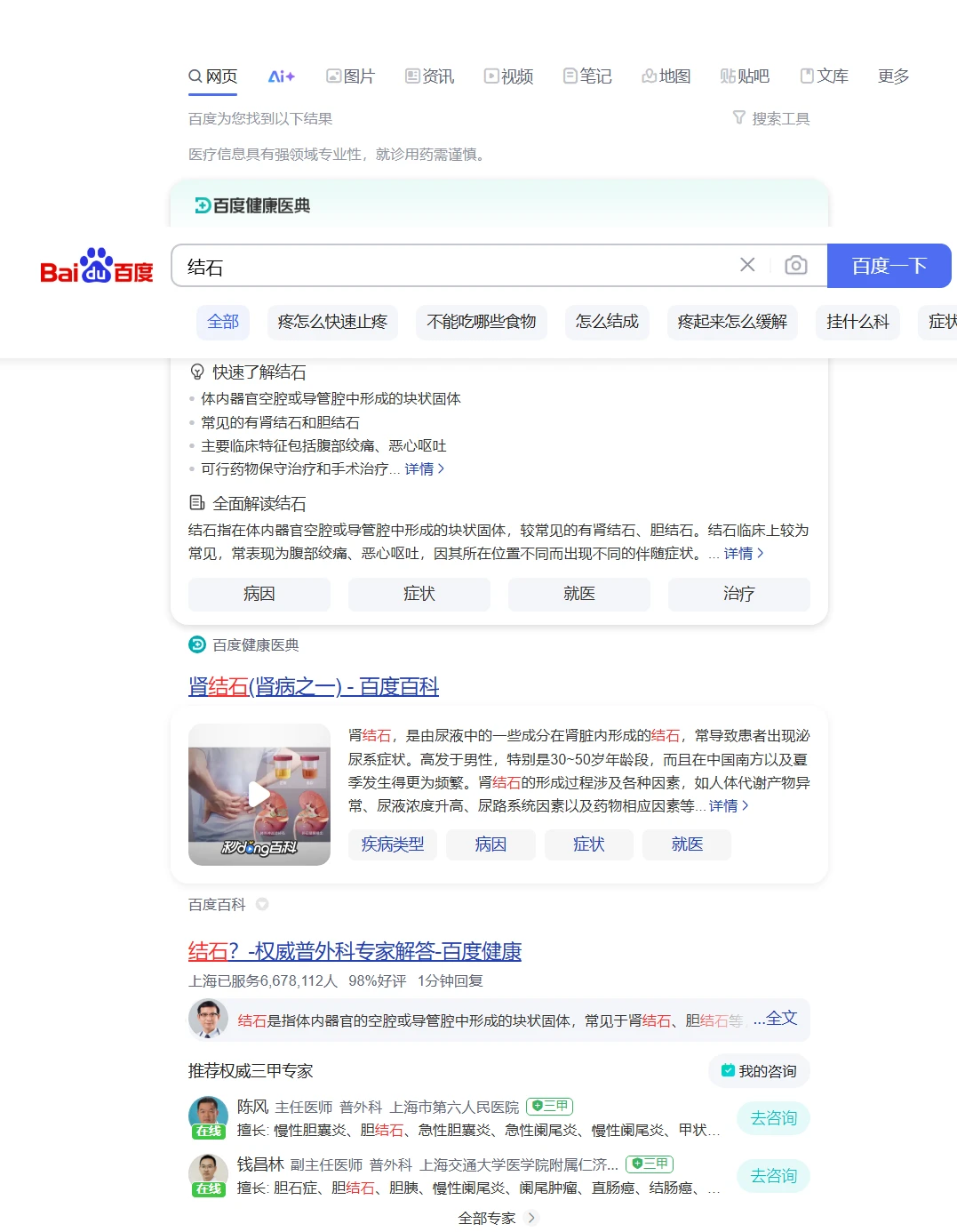Screen dimensions: 957x1232
Task: Switch to the 视频 videos tab
Action: 508,76
